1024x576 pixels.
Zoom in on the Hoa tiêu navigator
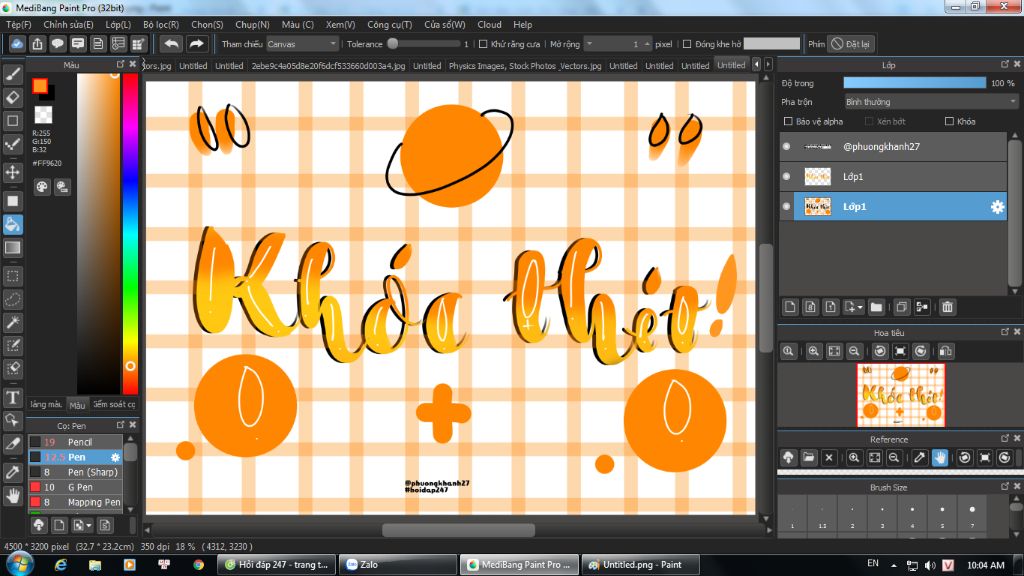(814, 351)
